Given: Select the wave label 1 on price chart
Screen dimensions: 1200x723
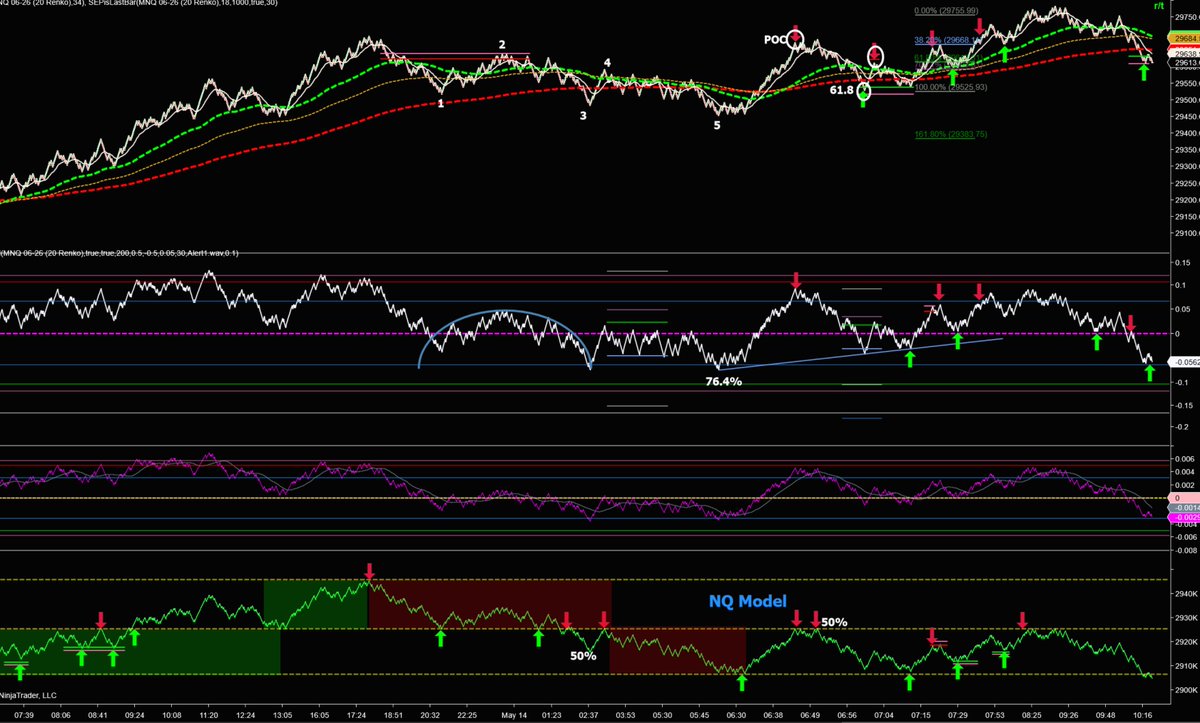Looking at the screenshot, I should (440, 103).
